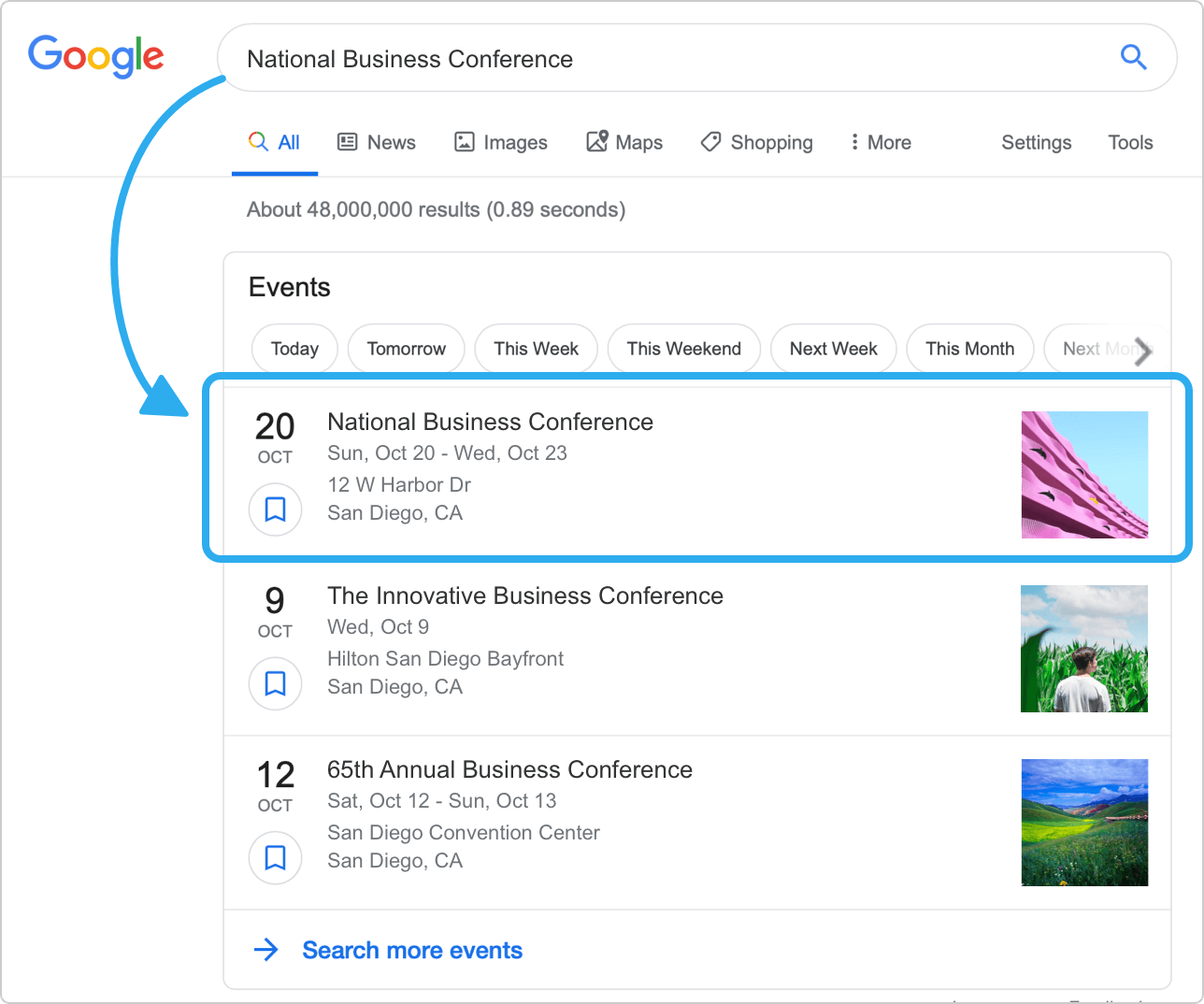Image resolution: width=1204 pixels, height=1004 pixels.
Task: Select the All tab
Action: coord(274,142)
